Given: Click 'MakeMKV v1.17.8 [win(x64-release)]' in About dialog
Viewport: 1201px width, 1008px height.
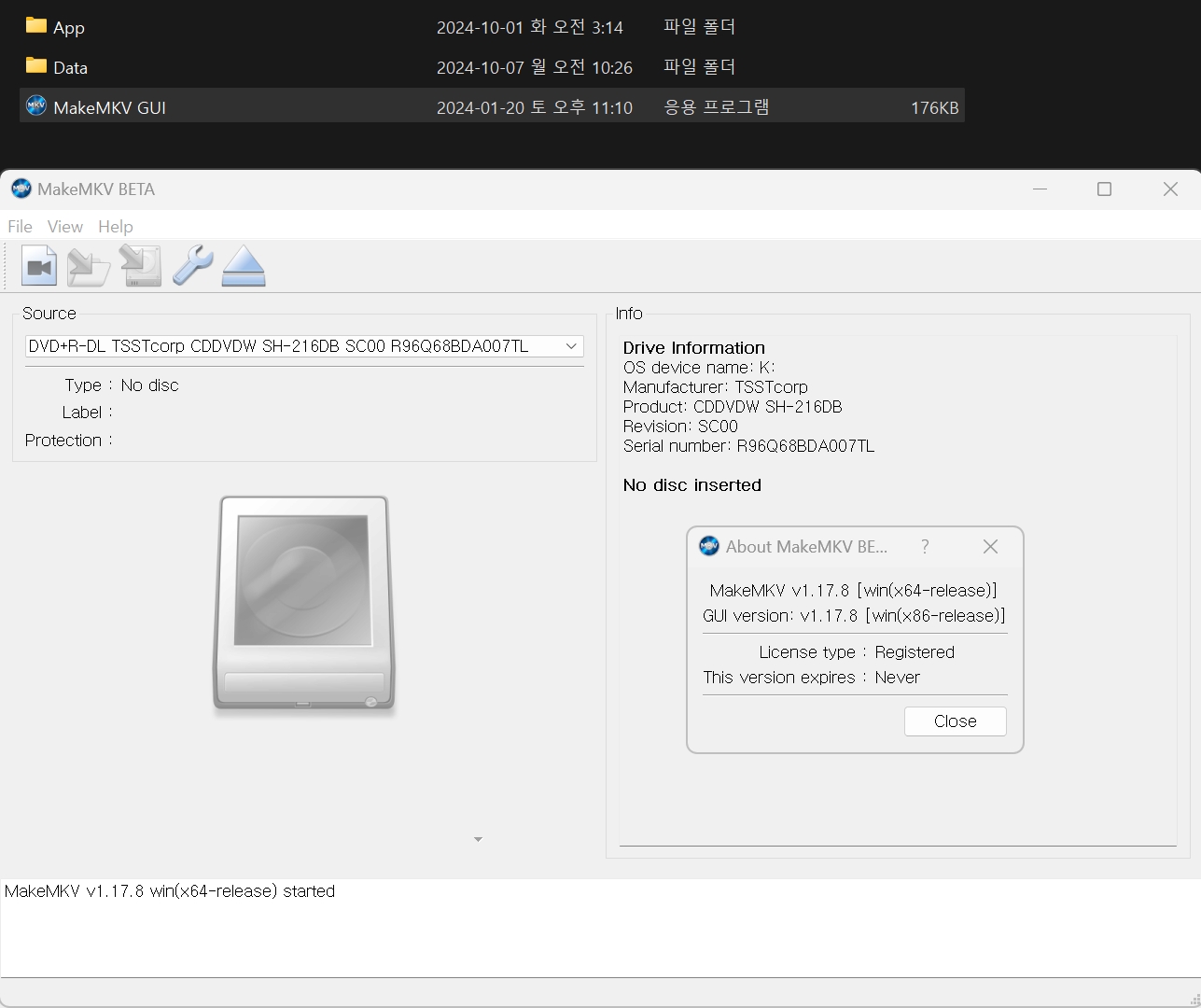Looking at the screenshot, I should tap(854, 591).
